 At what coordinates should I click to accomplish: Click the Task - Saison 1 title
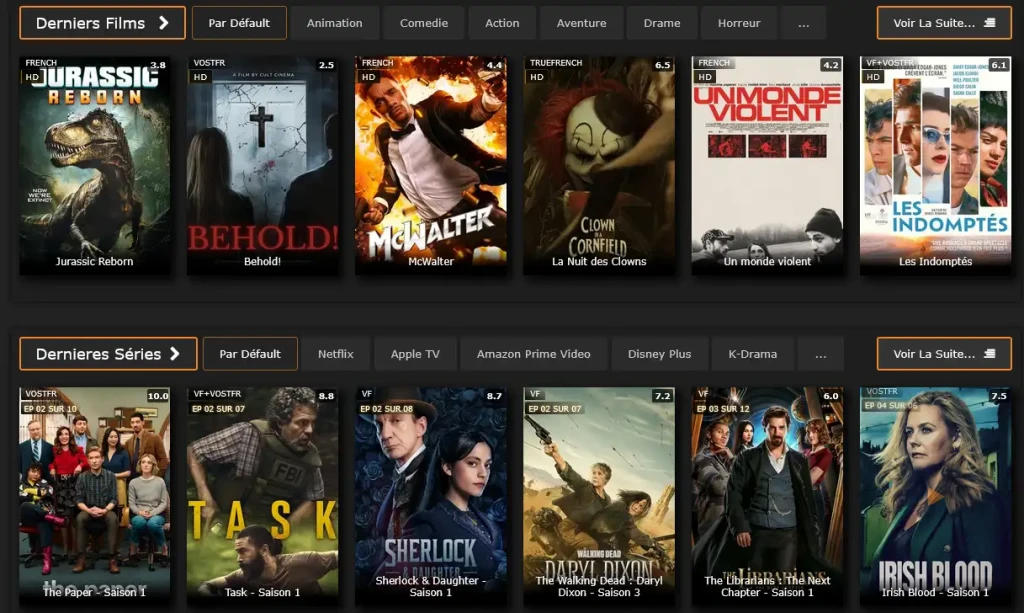[263, 592]
